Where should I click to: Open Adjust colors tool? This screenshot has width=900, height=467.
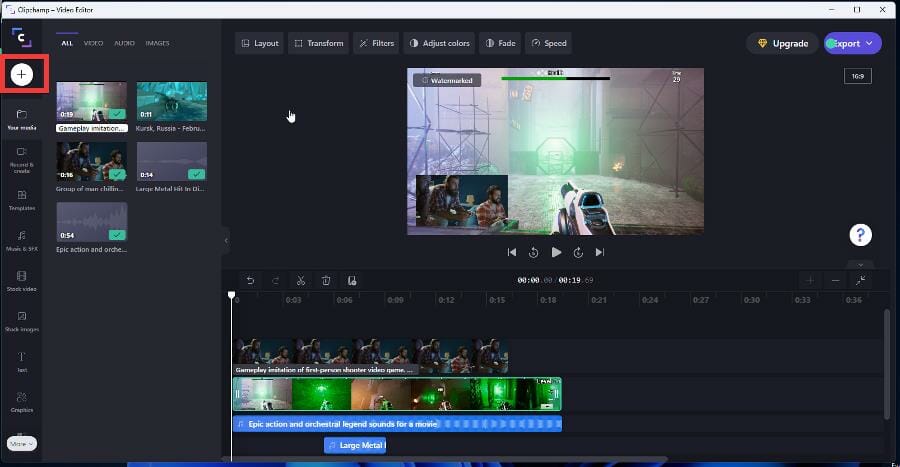pyautogui.click(x=439, y=43)
